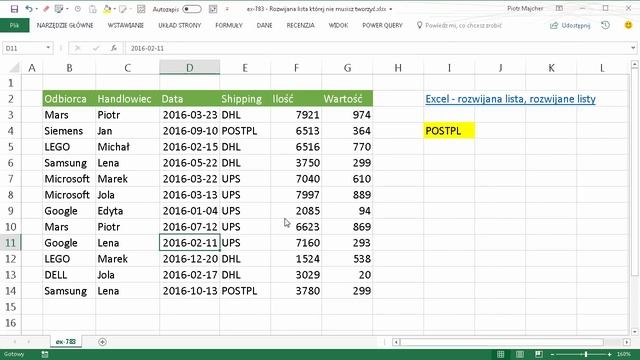Open the RECENZJA ribbon tab
The height and width of the screenshot is (360, 640).
300,25
